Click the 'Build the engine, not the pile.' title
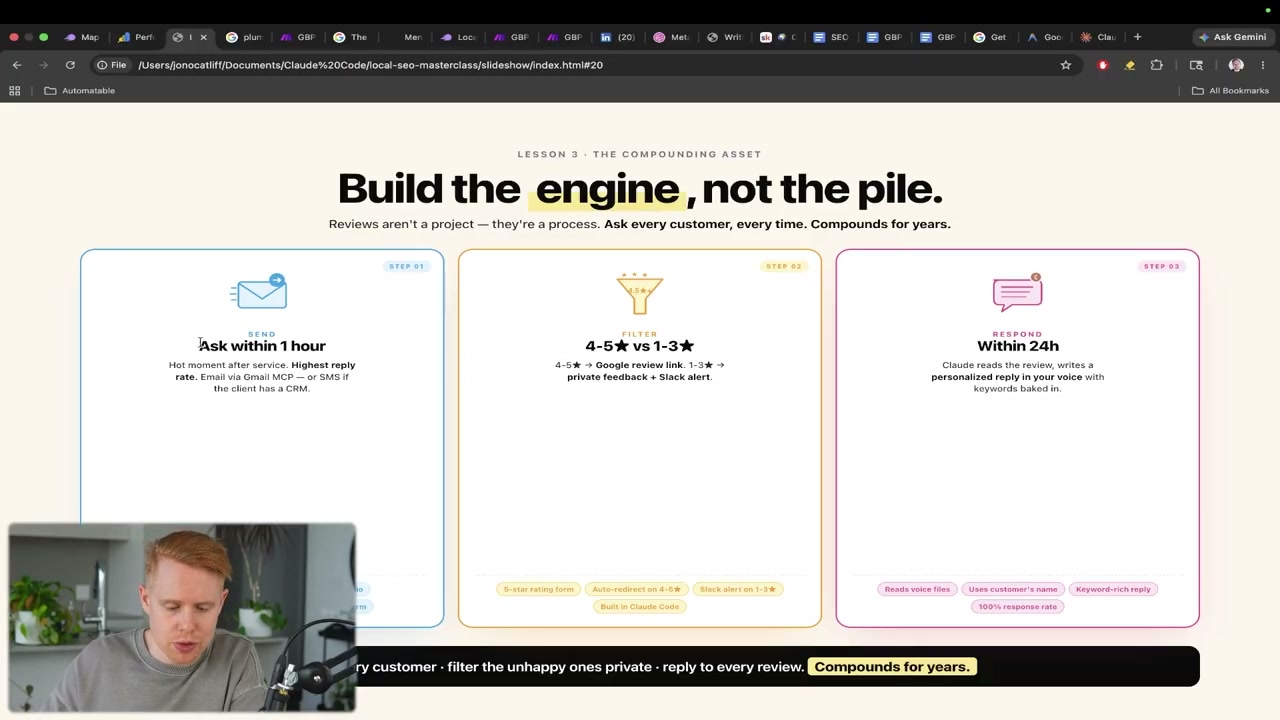 pyautogui.click(x=640, y=189)
